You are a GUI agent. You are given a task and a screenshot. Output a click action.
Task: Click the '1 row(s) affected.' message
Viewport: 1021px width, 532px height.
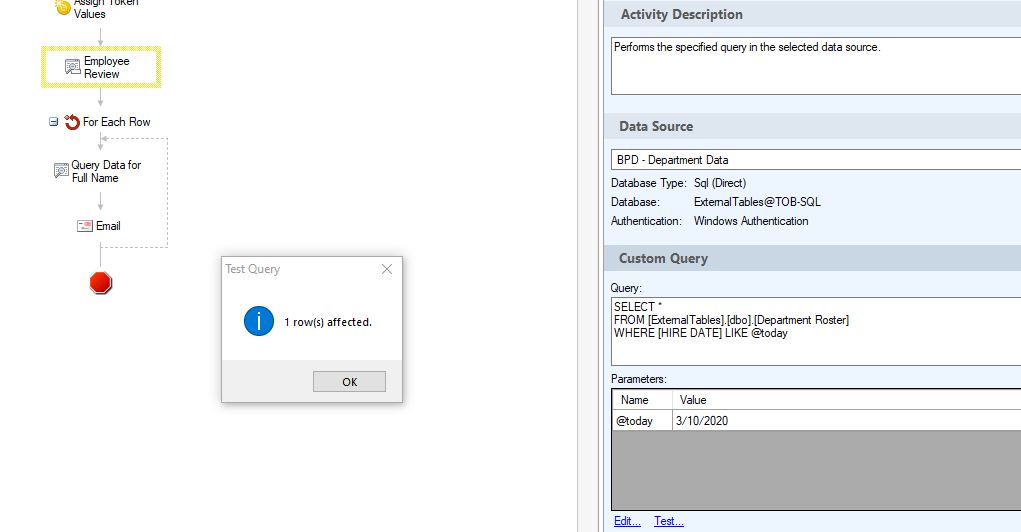coord(328,322)
